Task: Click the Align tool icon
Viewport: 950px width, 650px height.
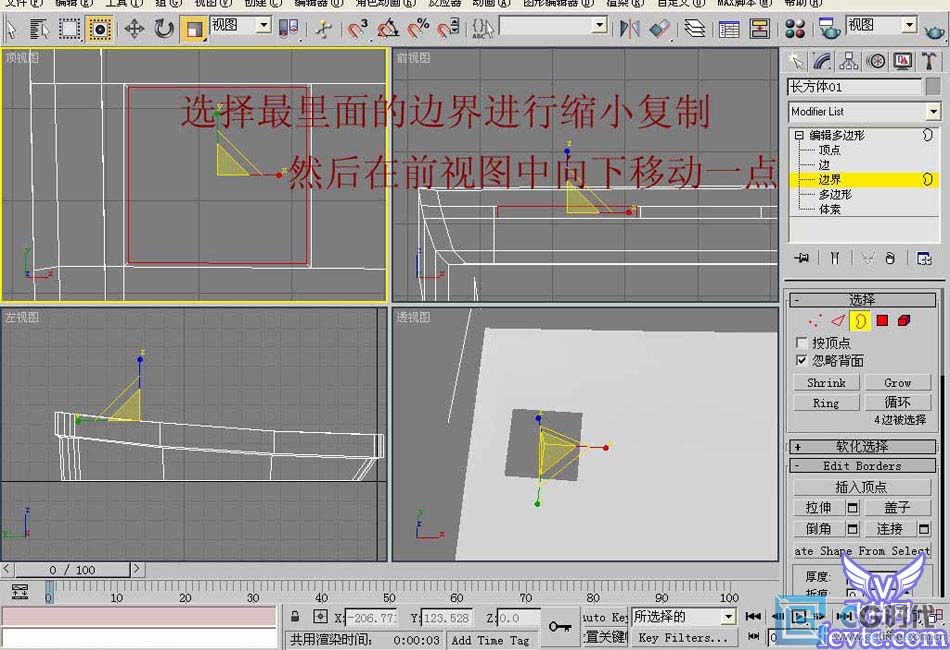Action: click(x=659, y=28)
